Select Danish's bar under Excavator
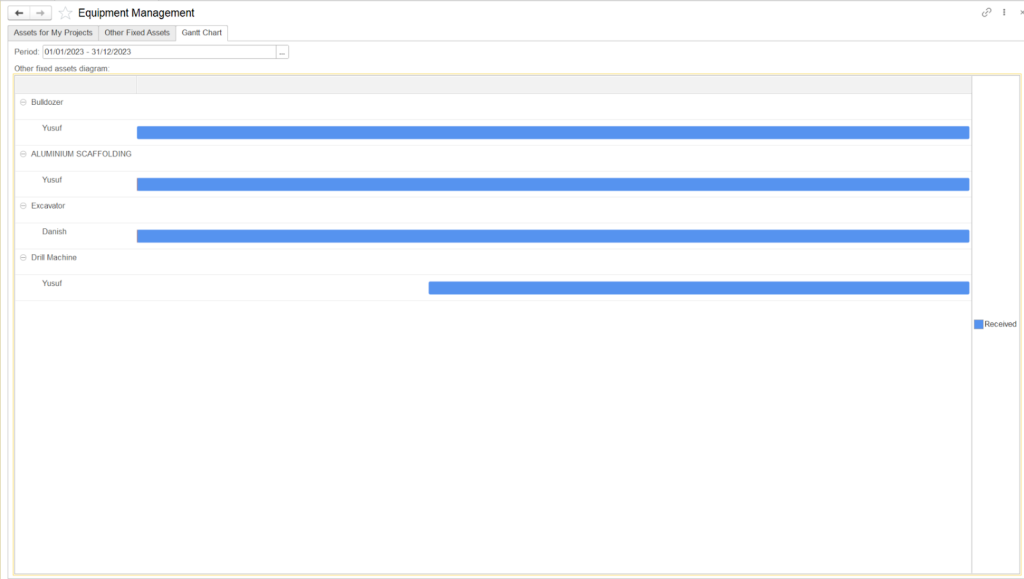 click(x=553, y=236)
